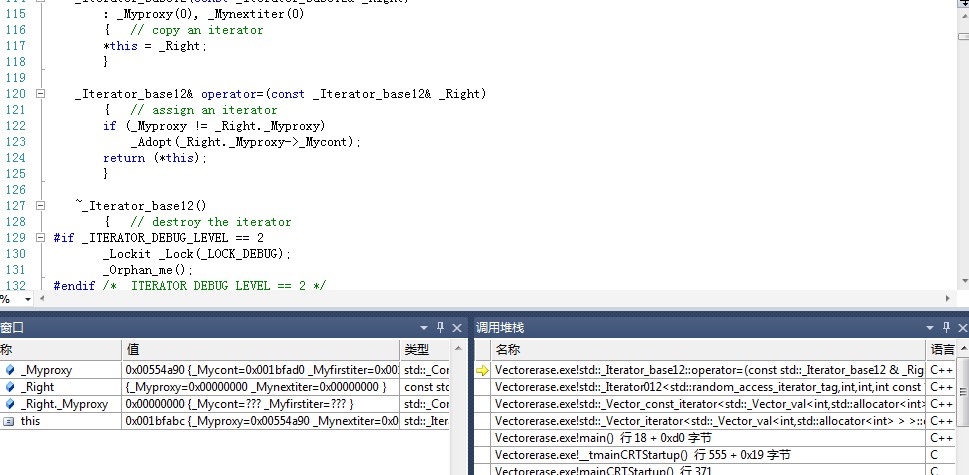This screenshot has width=969, height=475.
Task: Click the *this = _Right statement on line 117
Action: (x=155, y=46)
